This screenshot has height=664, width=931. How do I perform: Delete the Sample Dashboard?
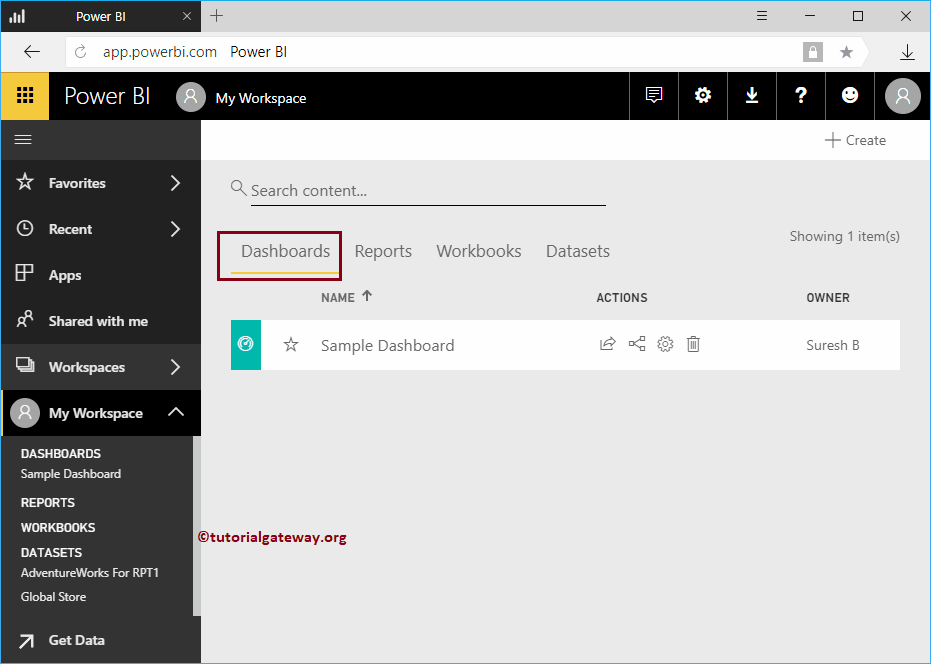tap(693, 344)
